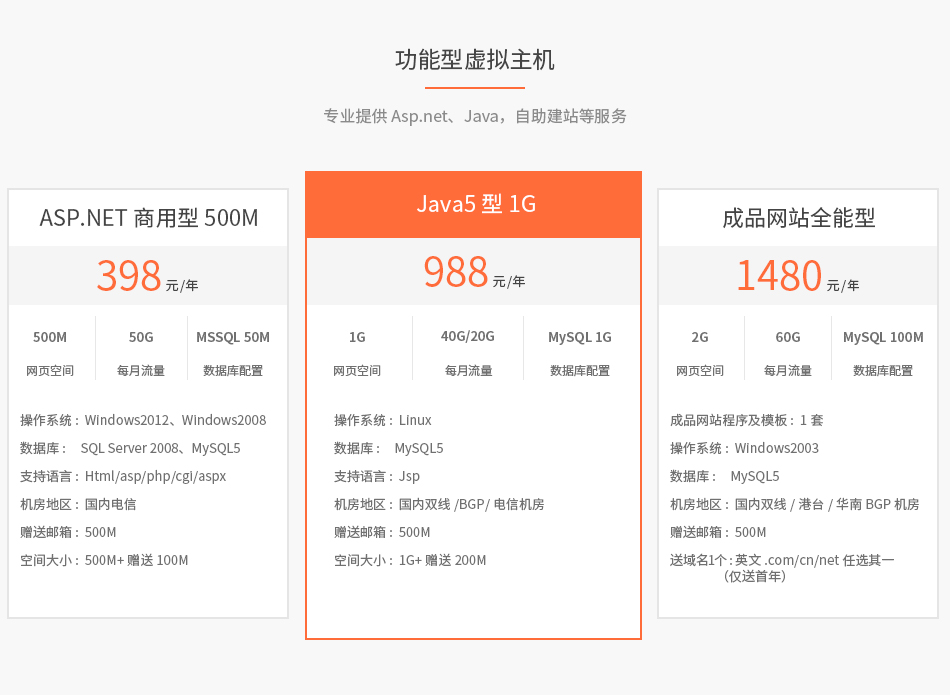
Task: Click 支持语言：Jsp line
Action: point(377,476)
